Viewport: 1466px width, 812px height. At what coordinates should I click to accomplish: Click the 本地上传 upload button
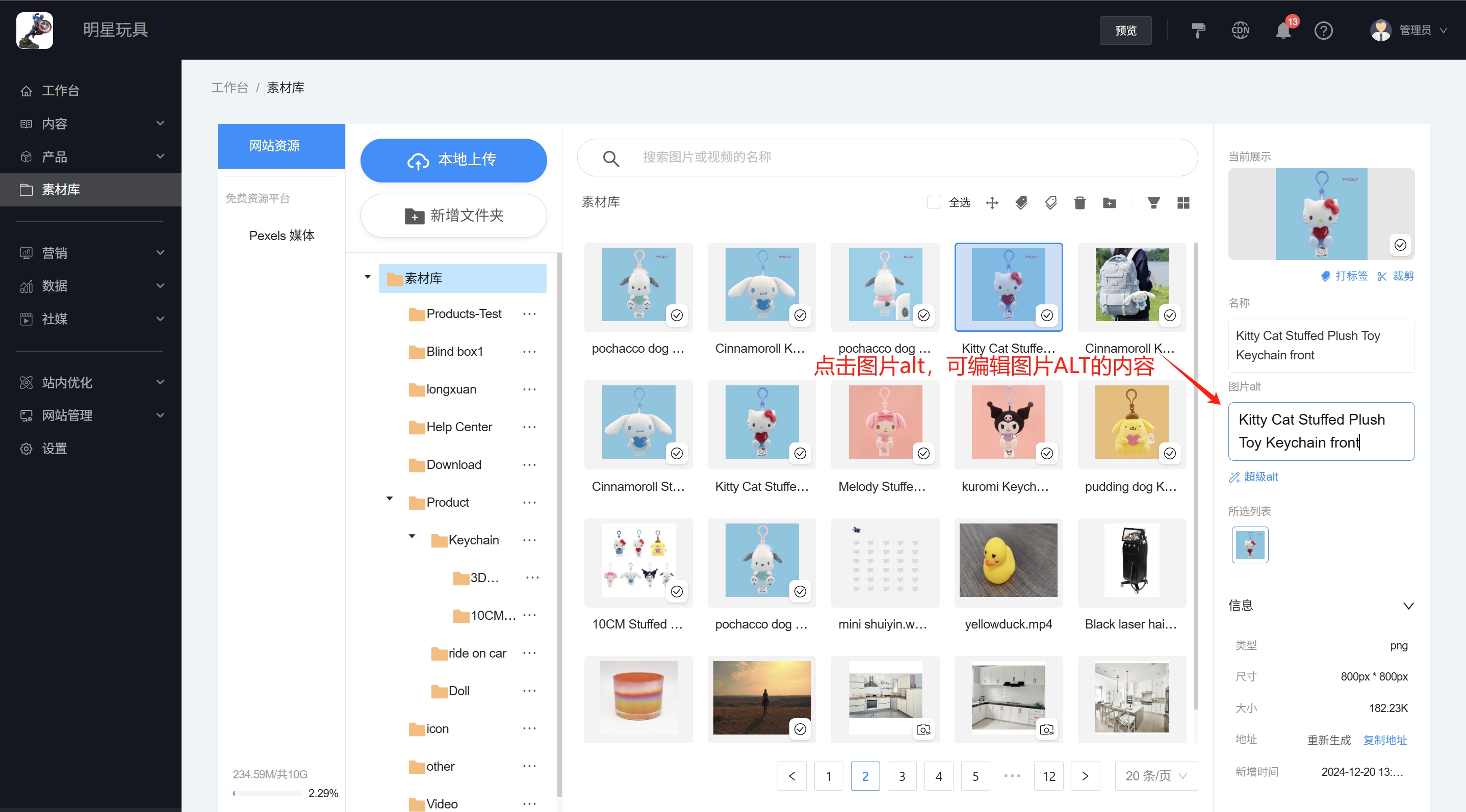coord(453,161)
